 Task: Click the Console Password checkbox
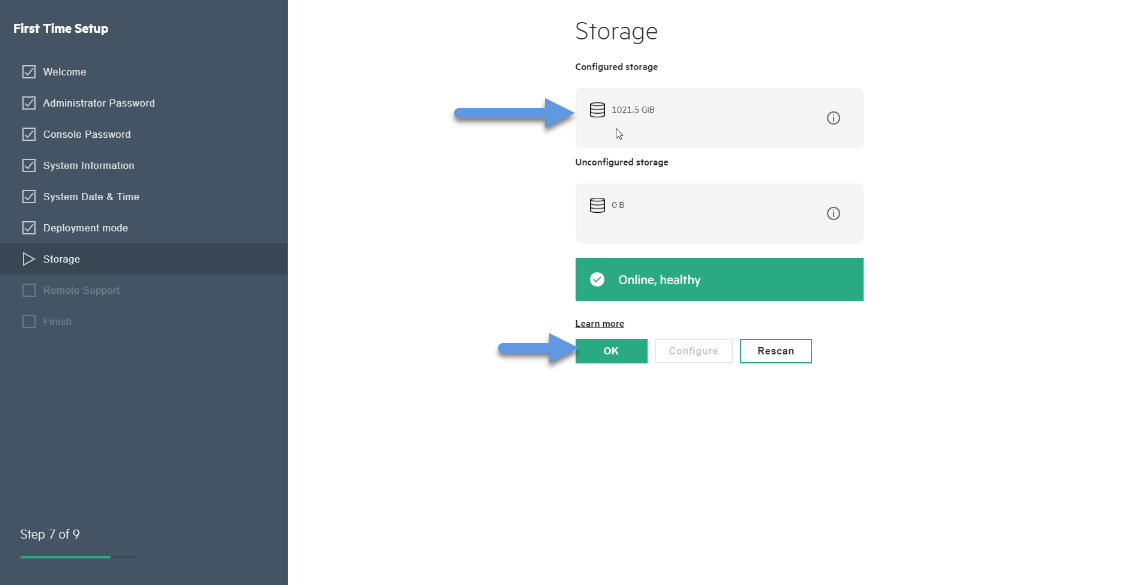[x=29, y=135]
